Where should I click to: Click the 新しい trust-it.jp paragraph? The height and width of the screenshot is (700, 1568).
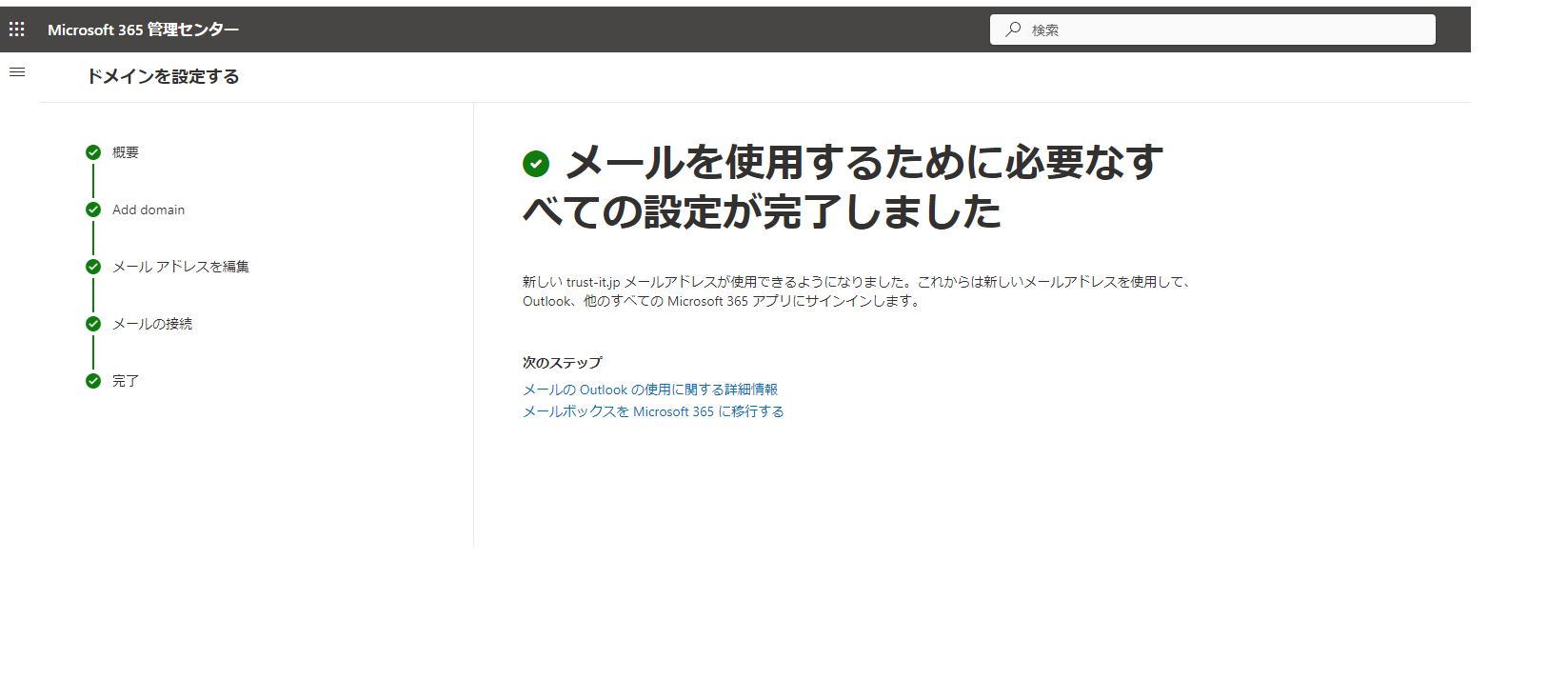pos(857,291)
